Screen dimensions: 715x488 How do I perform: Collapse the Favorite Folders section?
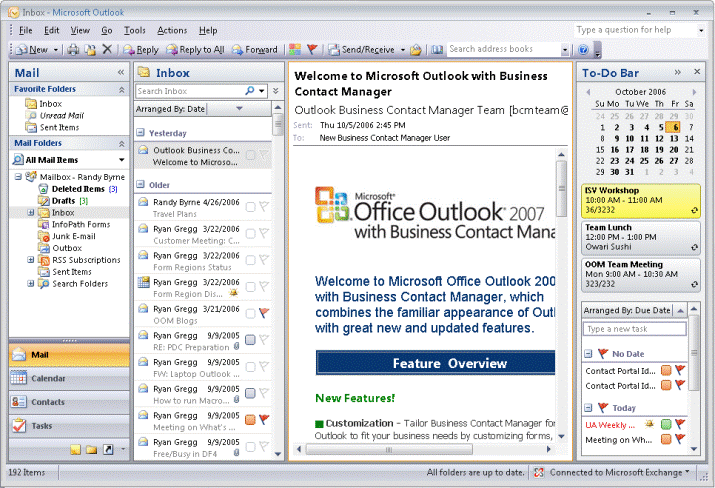point(121,89)
